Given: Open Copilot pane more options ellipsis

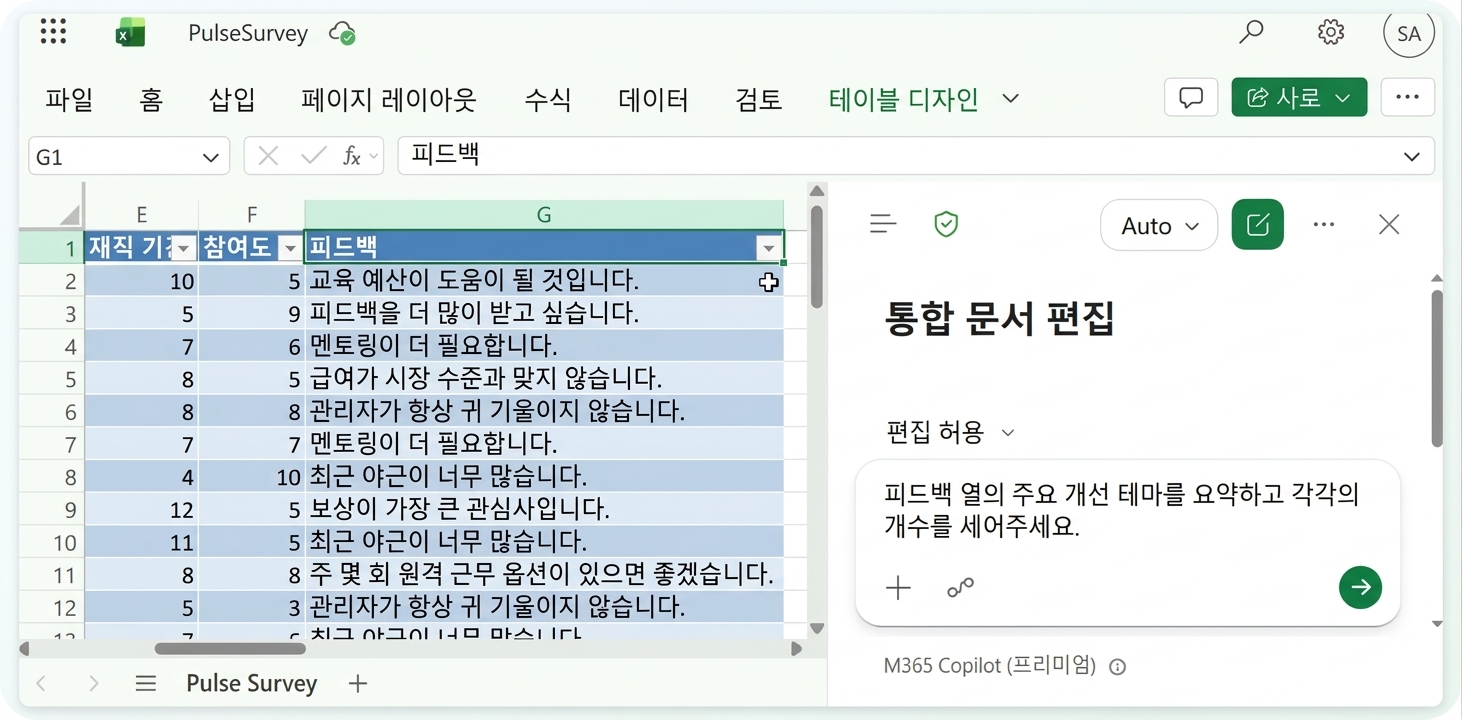Looking at the screenshot, I should 1324,224.
